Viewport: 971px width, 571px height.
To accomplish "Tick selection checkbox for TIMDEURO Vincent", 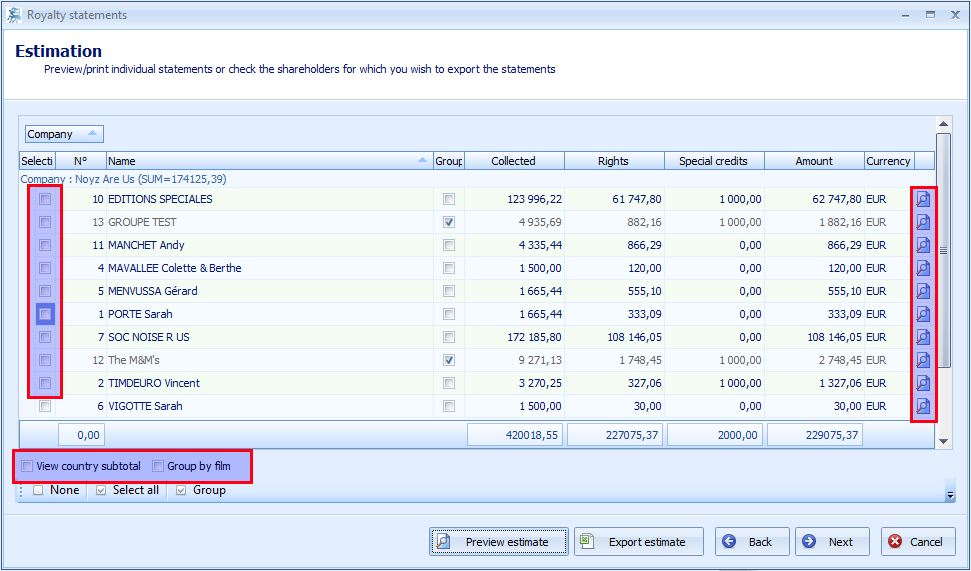I will click(45, 383).
